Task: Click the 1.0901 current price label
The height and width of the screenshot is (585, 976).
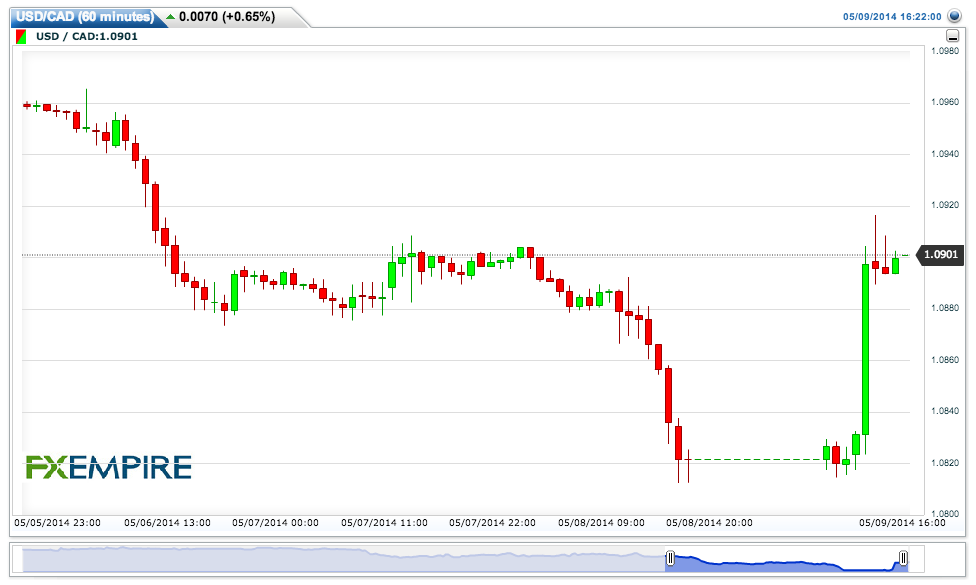Action: coord(941,255)
